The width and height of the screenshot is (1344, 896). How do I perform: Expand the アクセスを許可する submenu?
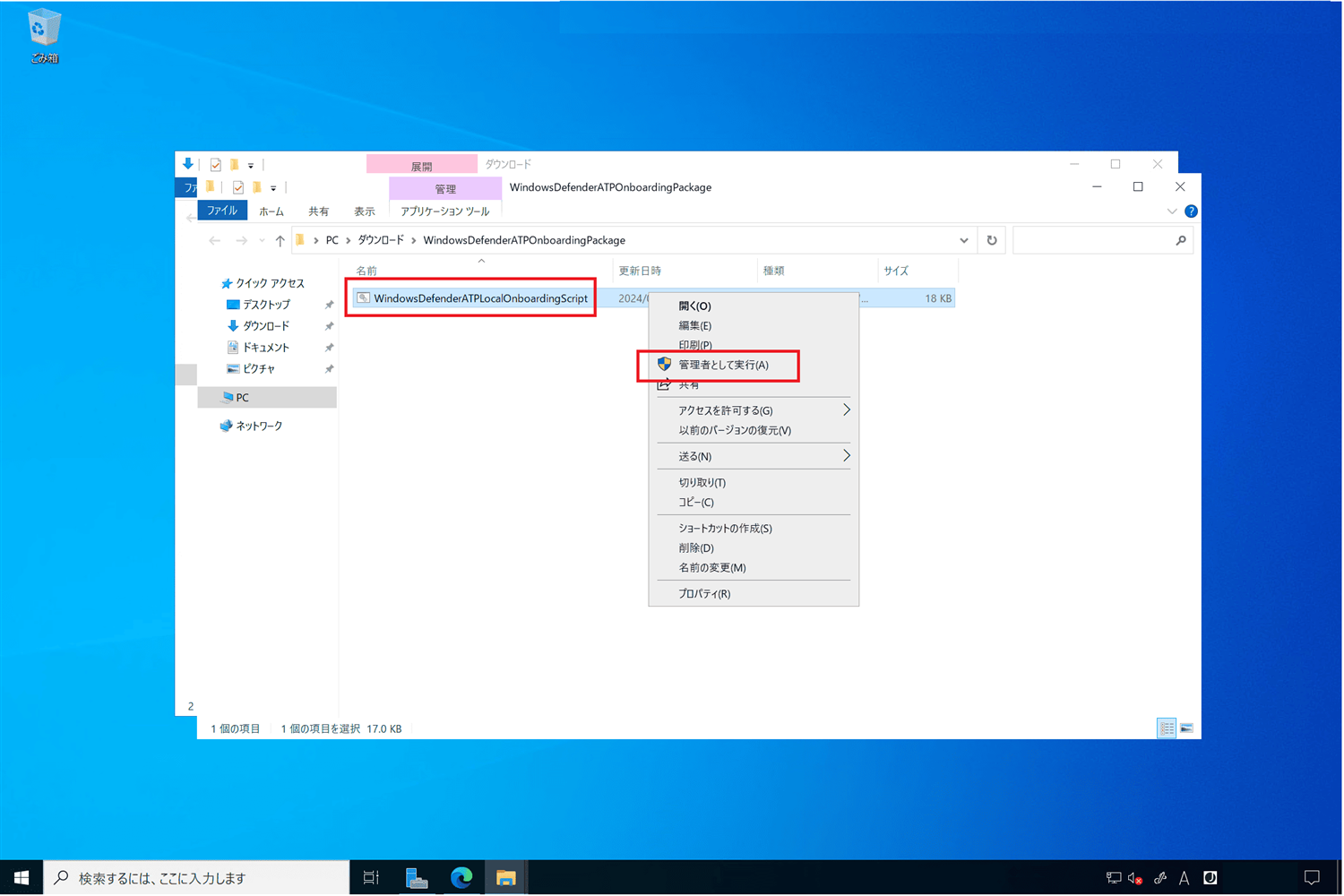(846, 410)
